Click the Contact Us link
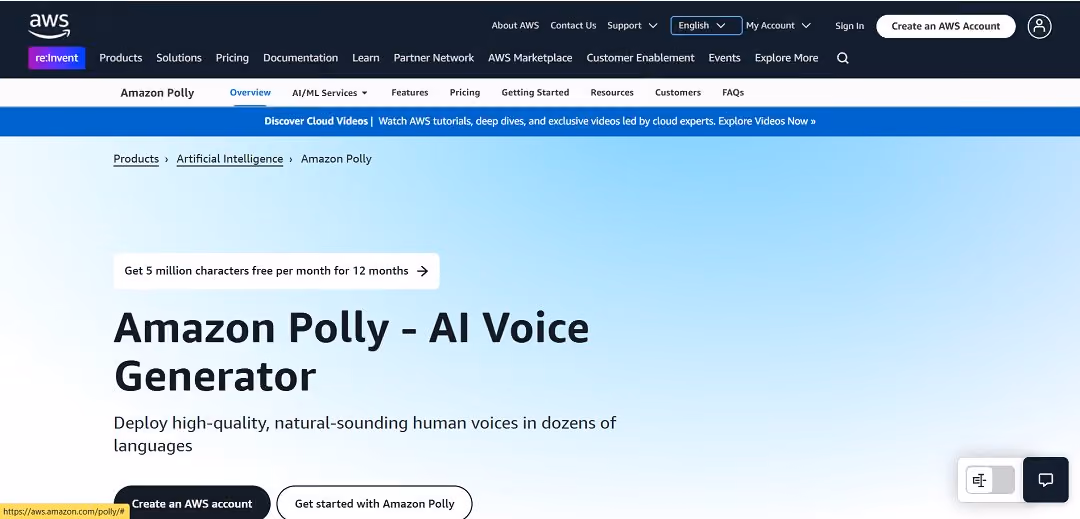This screenshot has height=519, width=1080. (x=573, y=25)
